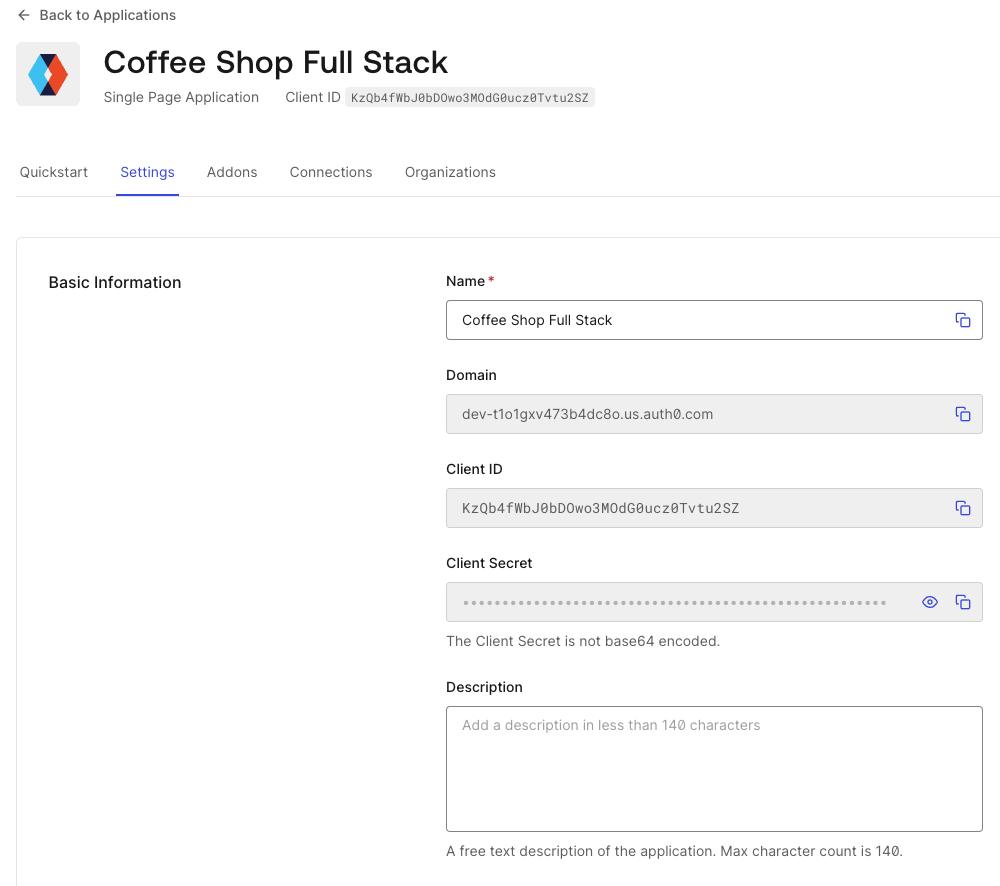Click the Client Secret label
This screenshot has height=886, width=1000.
click(x=489, y=563)
